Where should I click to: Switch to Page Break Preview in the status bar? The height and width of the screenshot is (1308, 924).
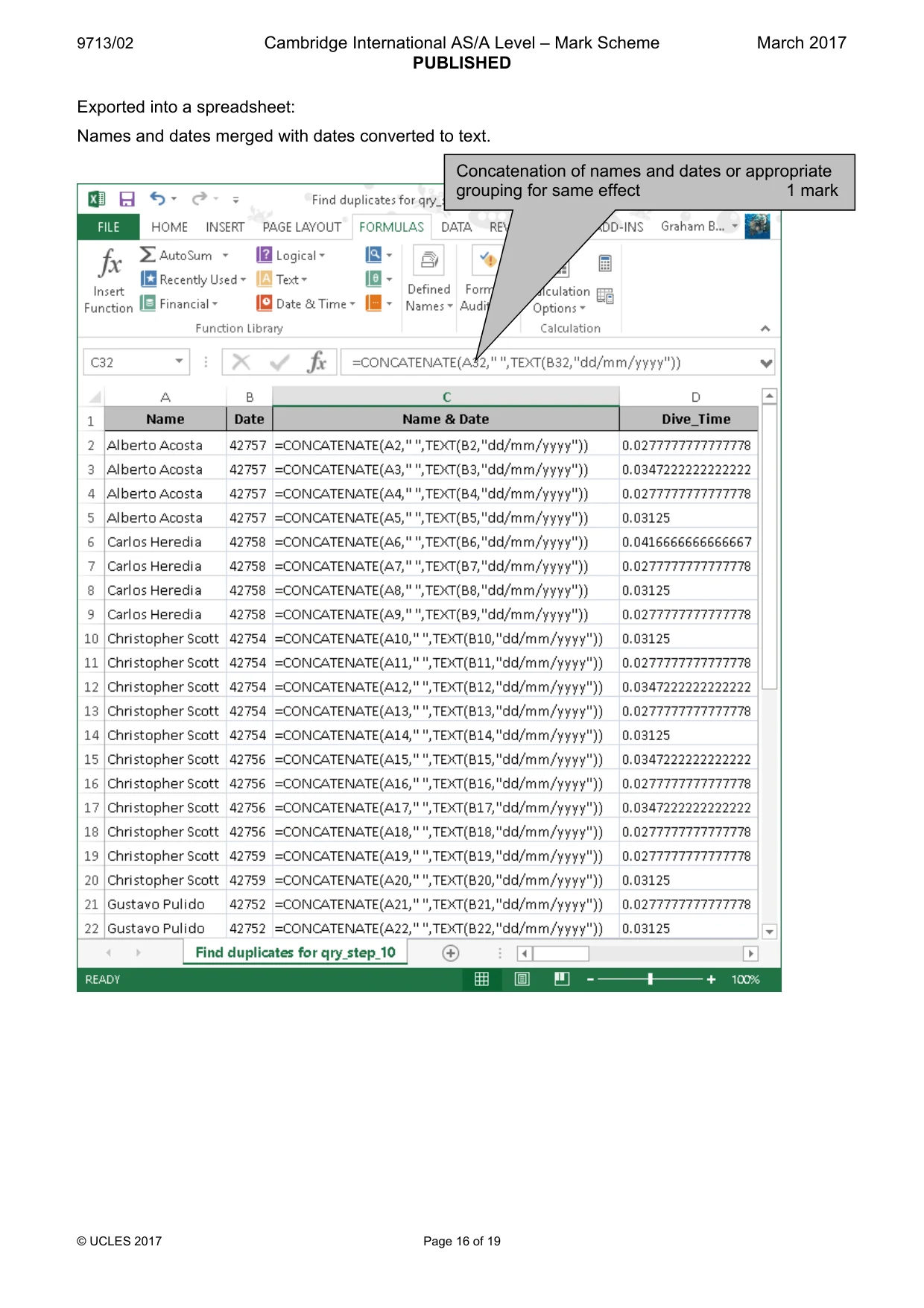[562, 979]
